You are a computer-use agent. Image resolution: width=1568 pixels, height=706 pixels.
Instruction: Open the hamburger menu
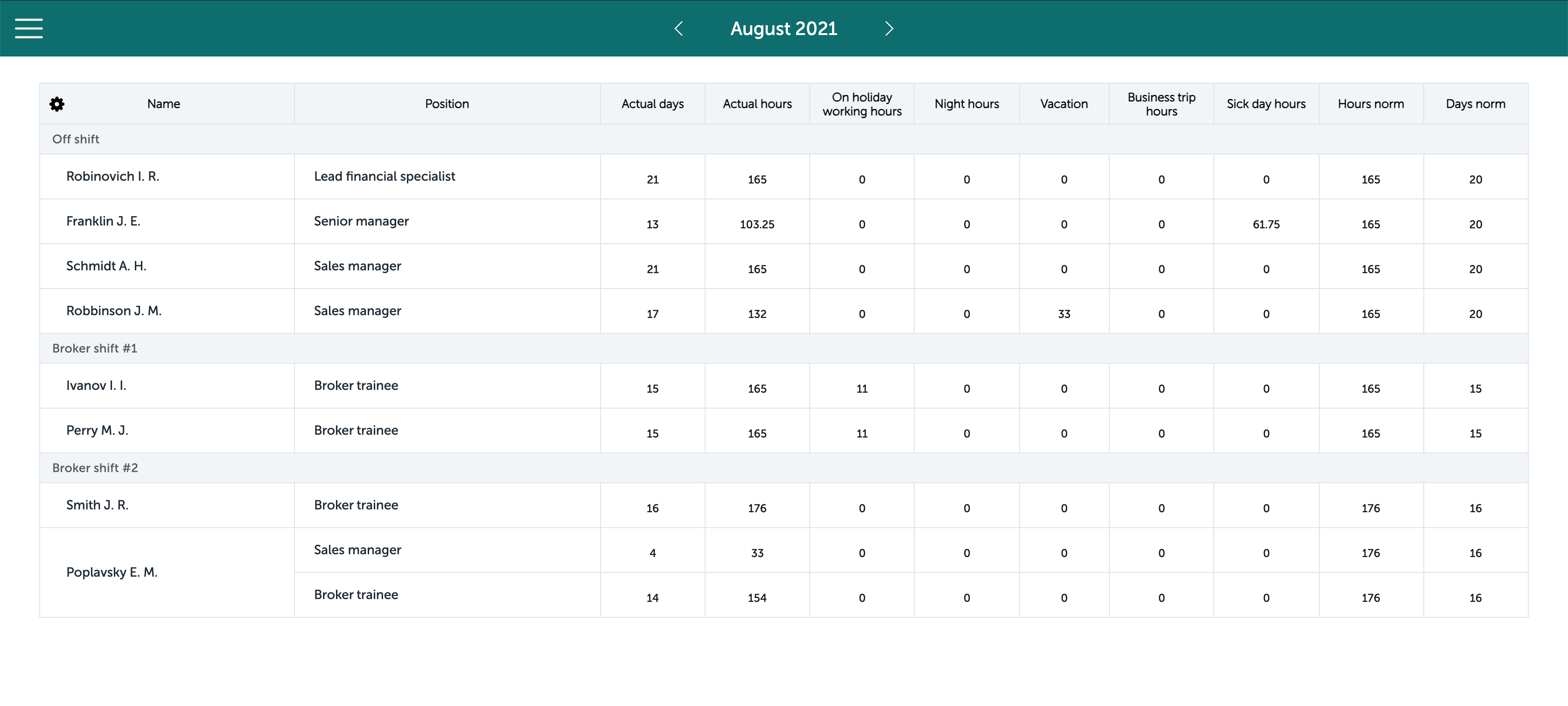(28, 28)
